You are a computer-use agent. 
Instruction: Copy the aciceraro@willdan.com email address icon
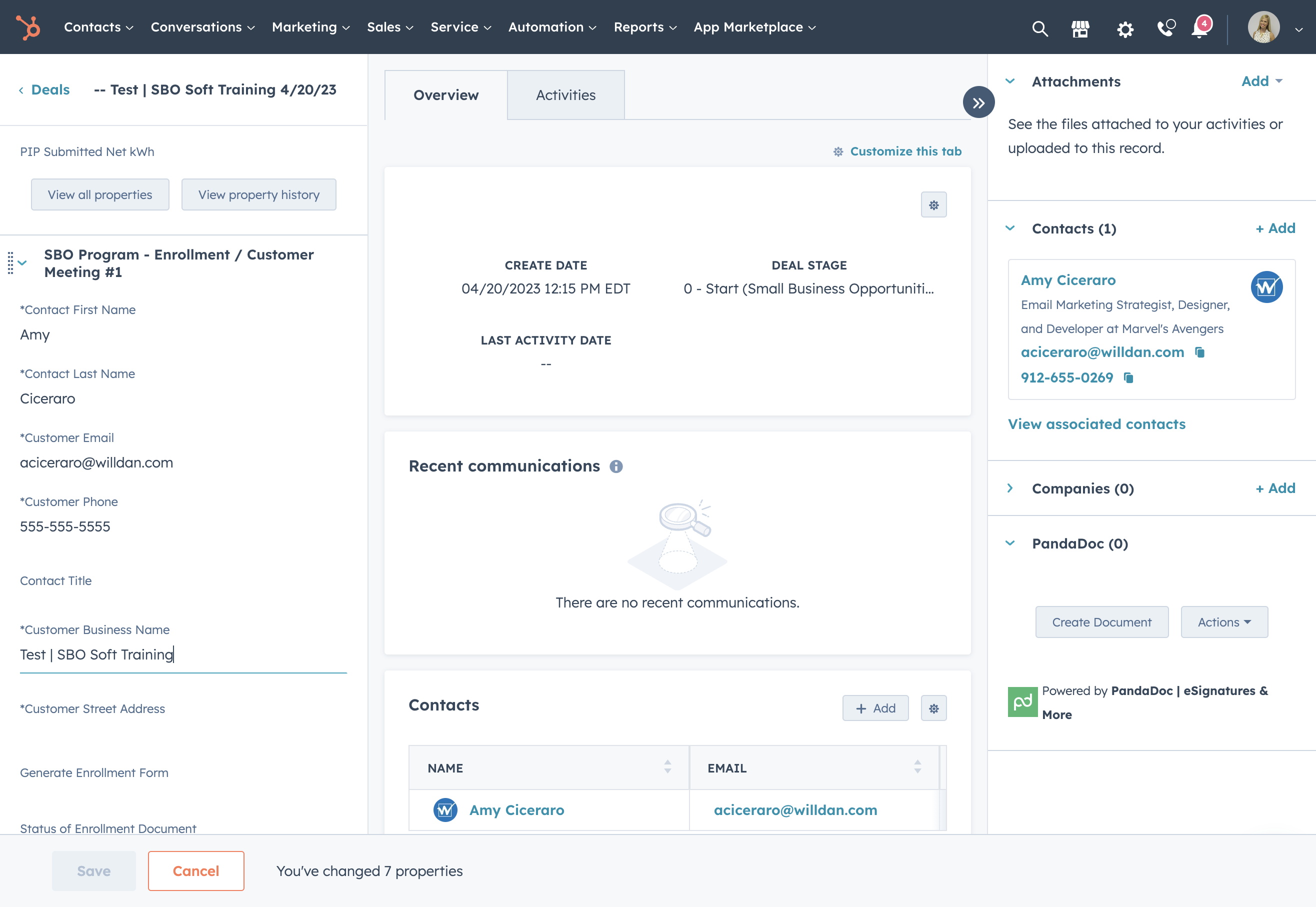(x=1199, y=352)
